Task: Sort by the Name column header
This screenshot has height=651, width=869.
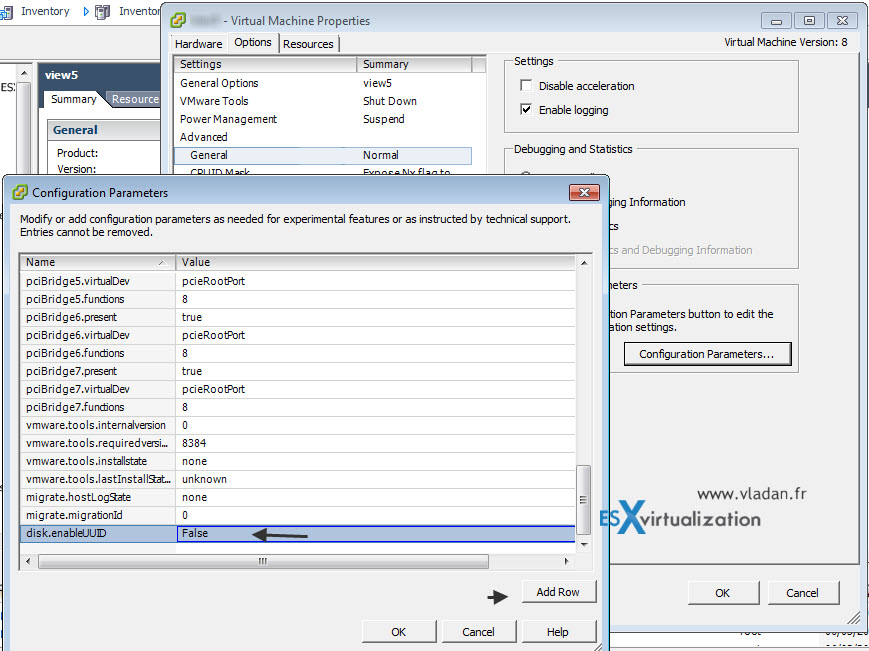Action: pos(98,262)
